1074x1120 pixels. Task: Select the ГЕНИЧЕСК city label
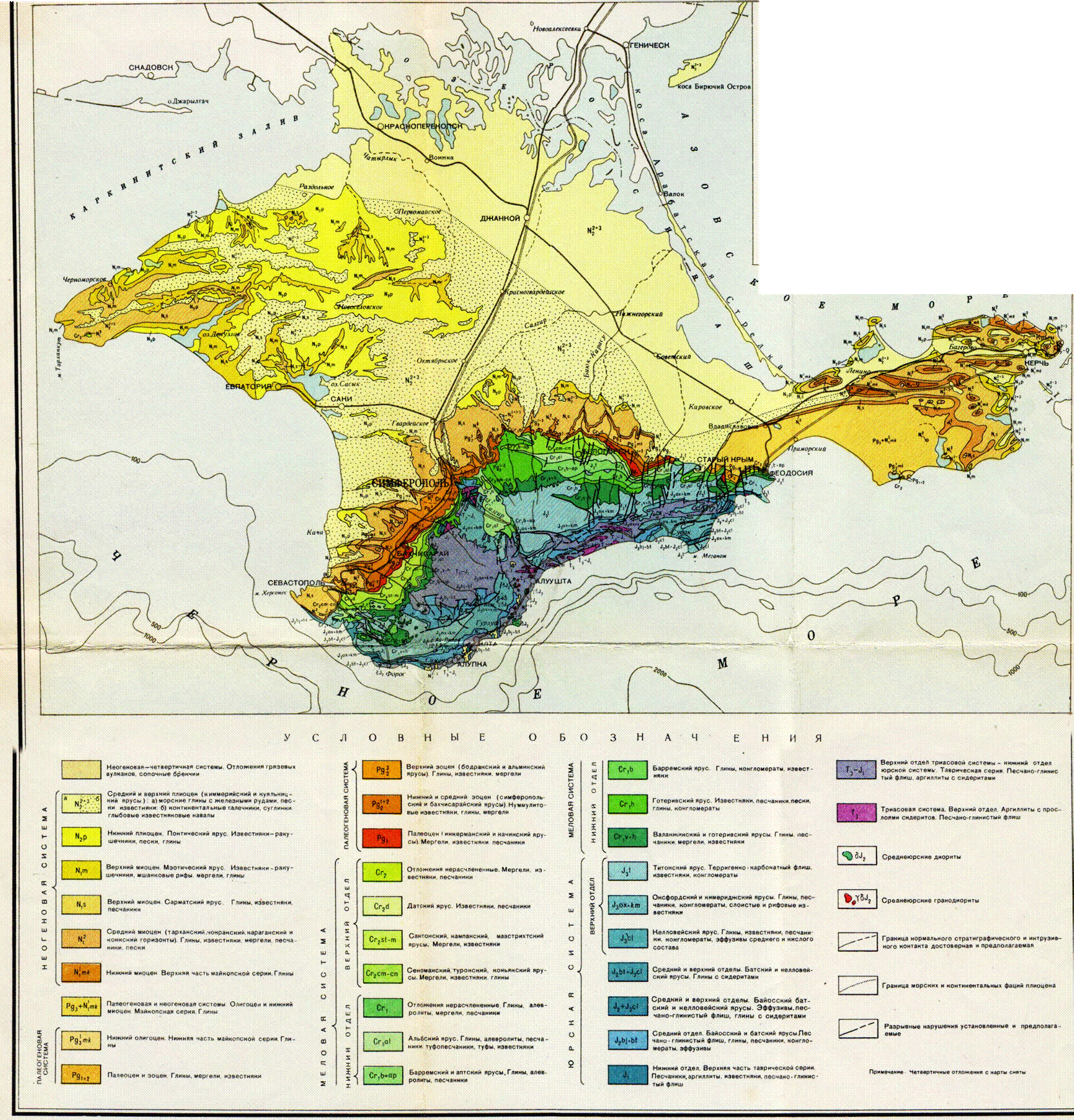click(x=650, y=45)
